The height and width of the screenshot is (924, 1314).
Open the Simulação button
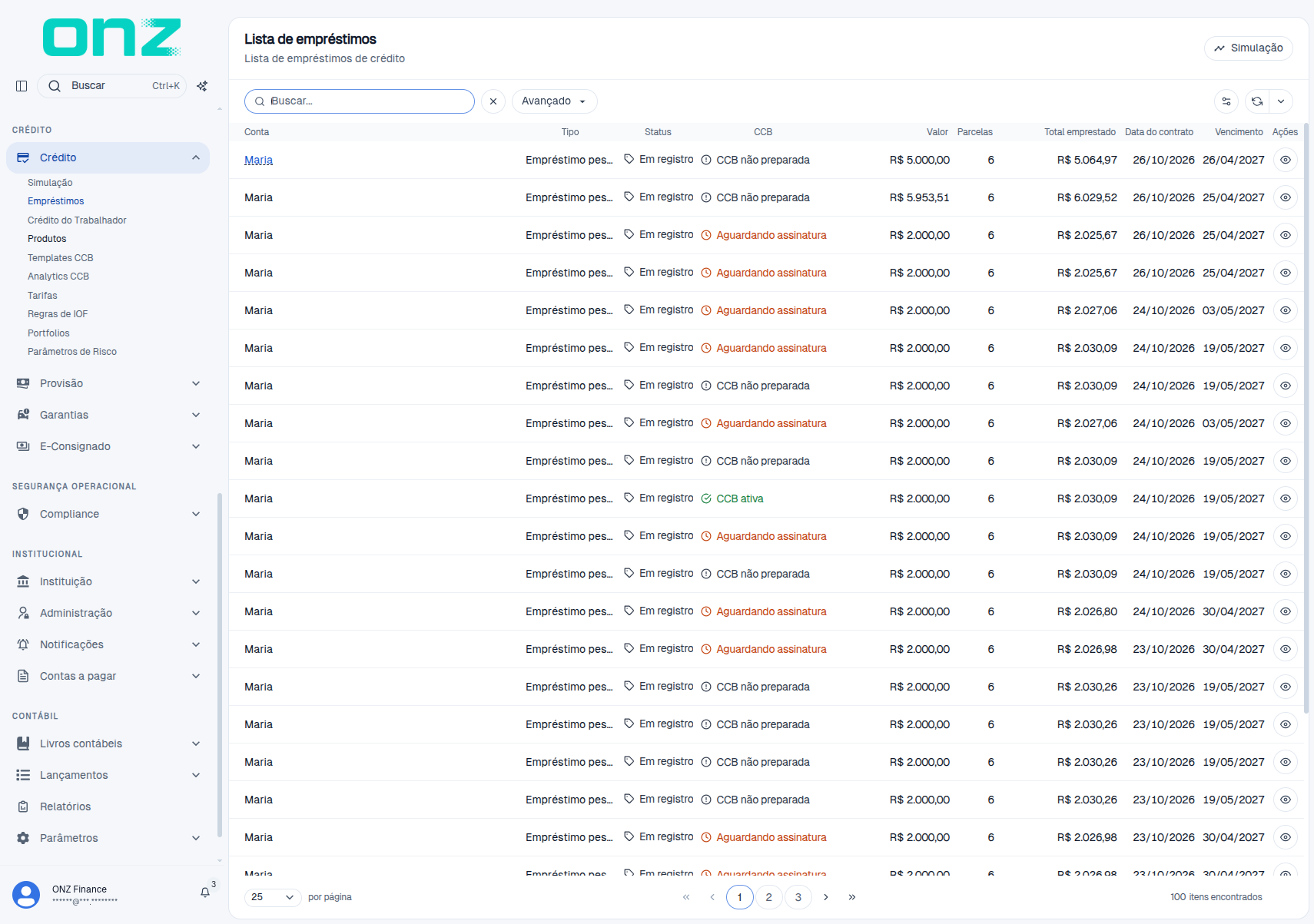1249,48
